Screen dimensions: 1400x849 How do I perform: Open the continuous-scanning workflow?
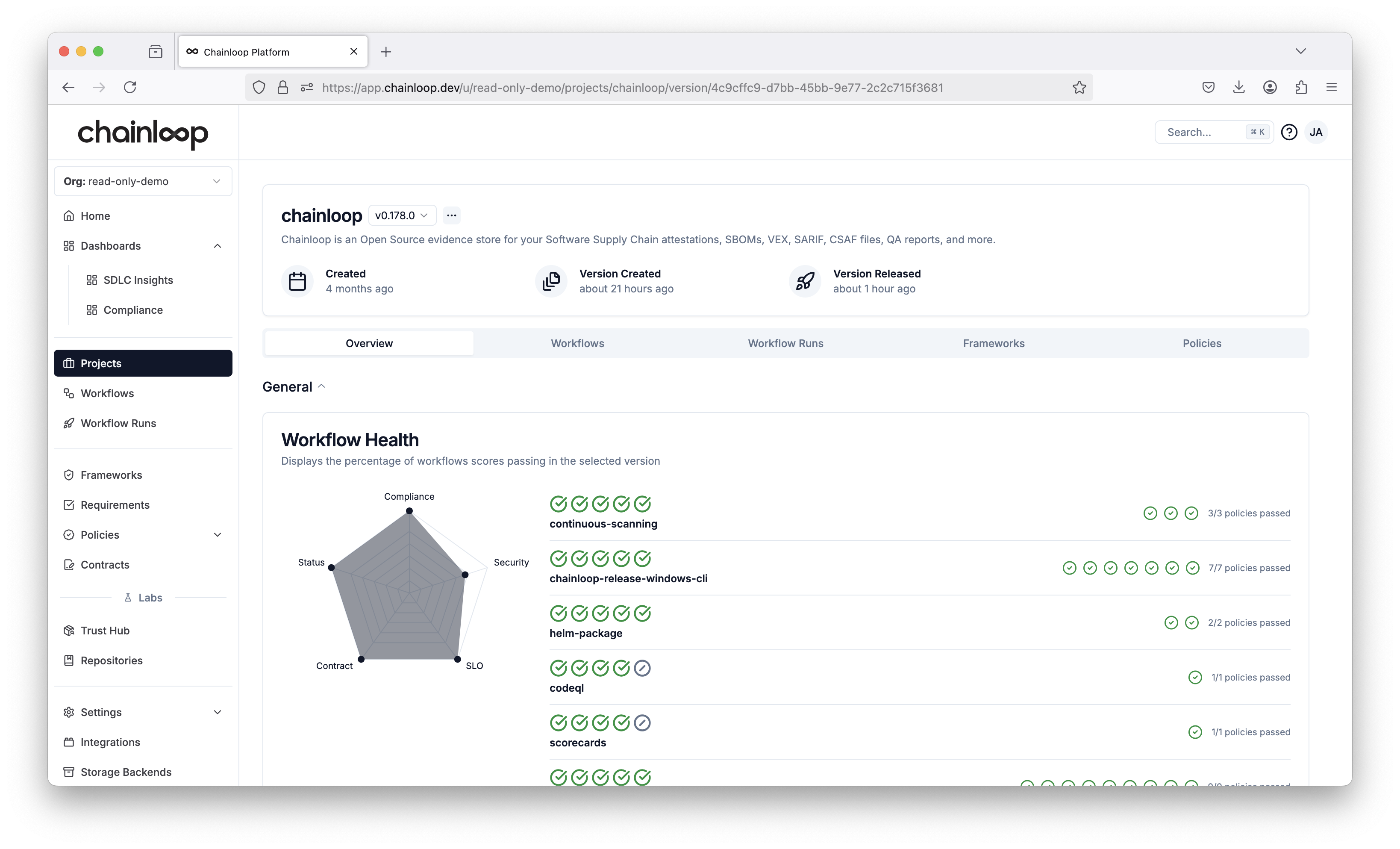click(603, 524)
